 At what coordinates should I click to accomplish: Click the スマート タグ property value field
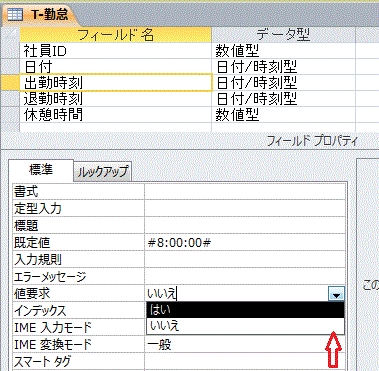[245, 361]
